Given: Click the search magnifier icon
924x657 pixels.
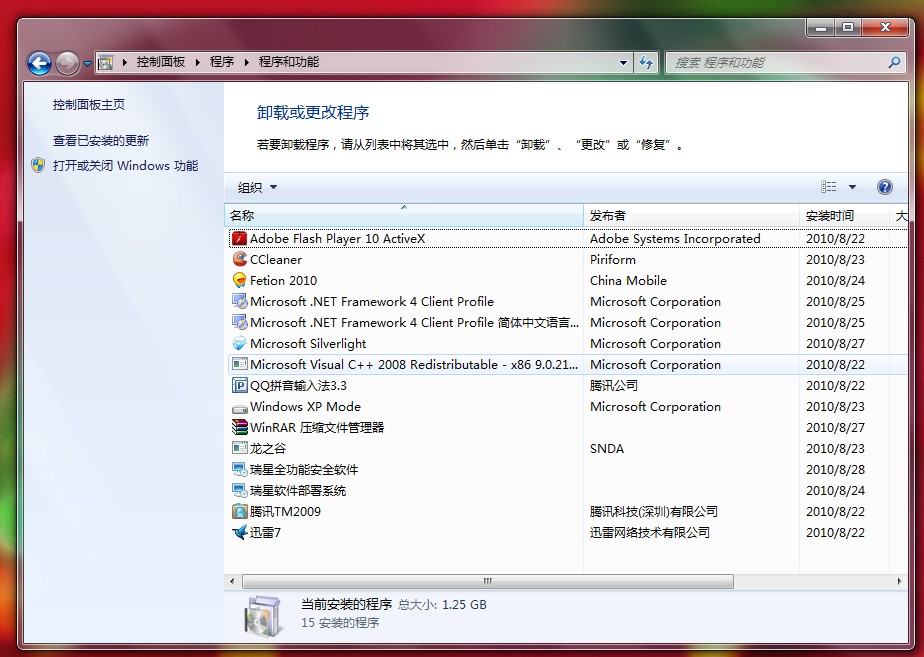Looking at the screenshot, I should 894,62.
